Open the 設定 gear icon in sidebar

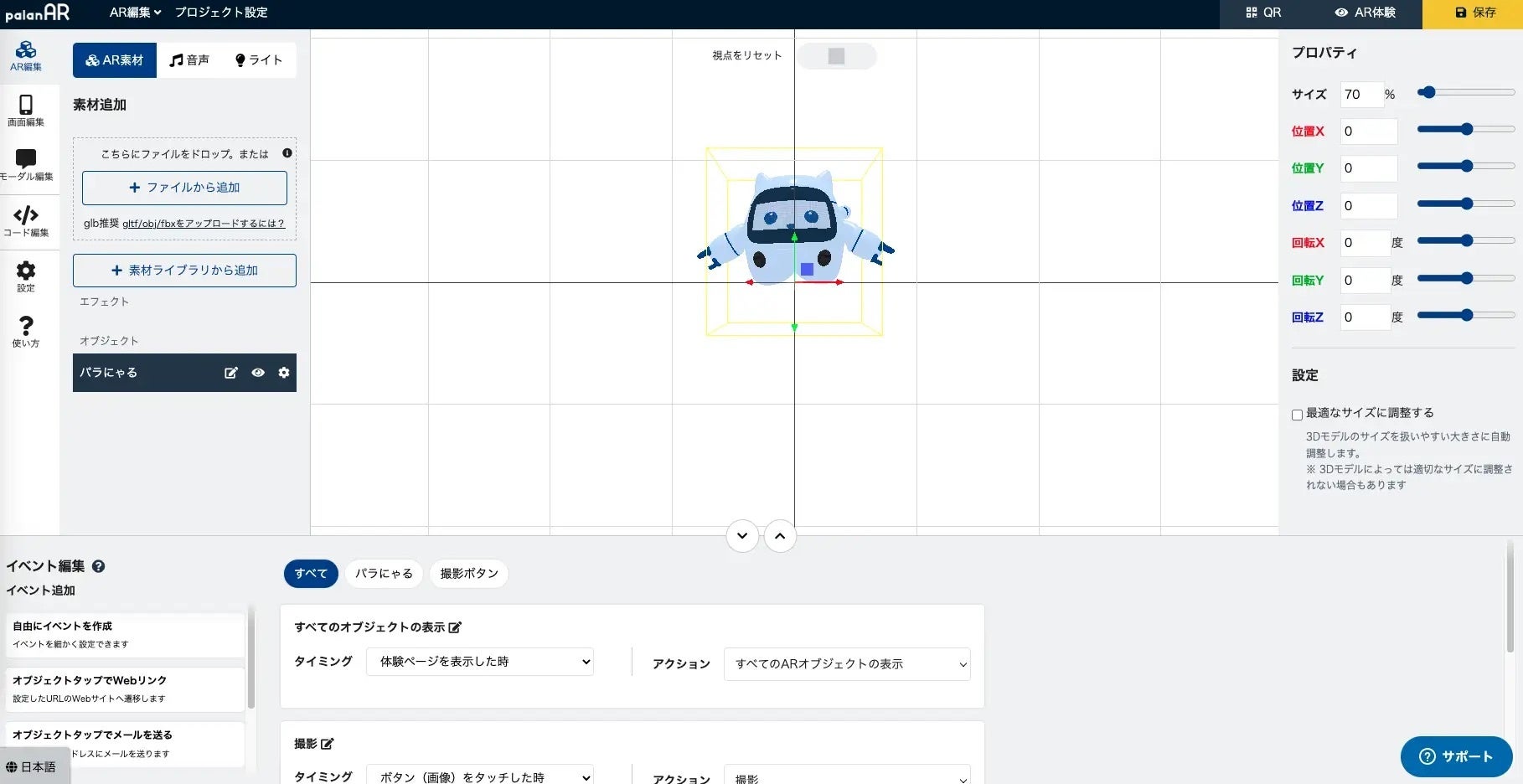tap(26, 276)
